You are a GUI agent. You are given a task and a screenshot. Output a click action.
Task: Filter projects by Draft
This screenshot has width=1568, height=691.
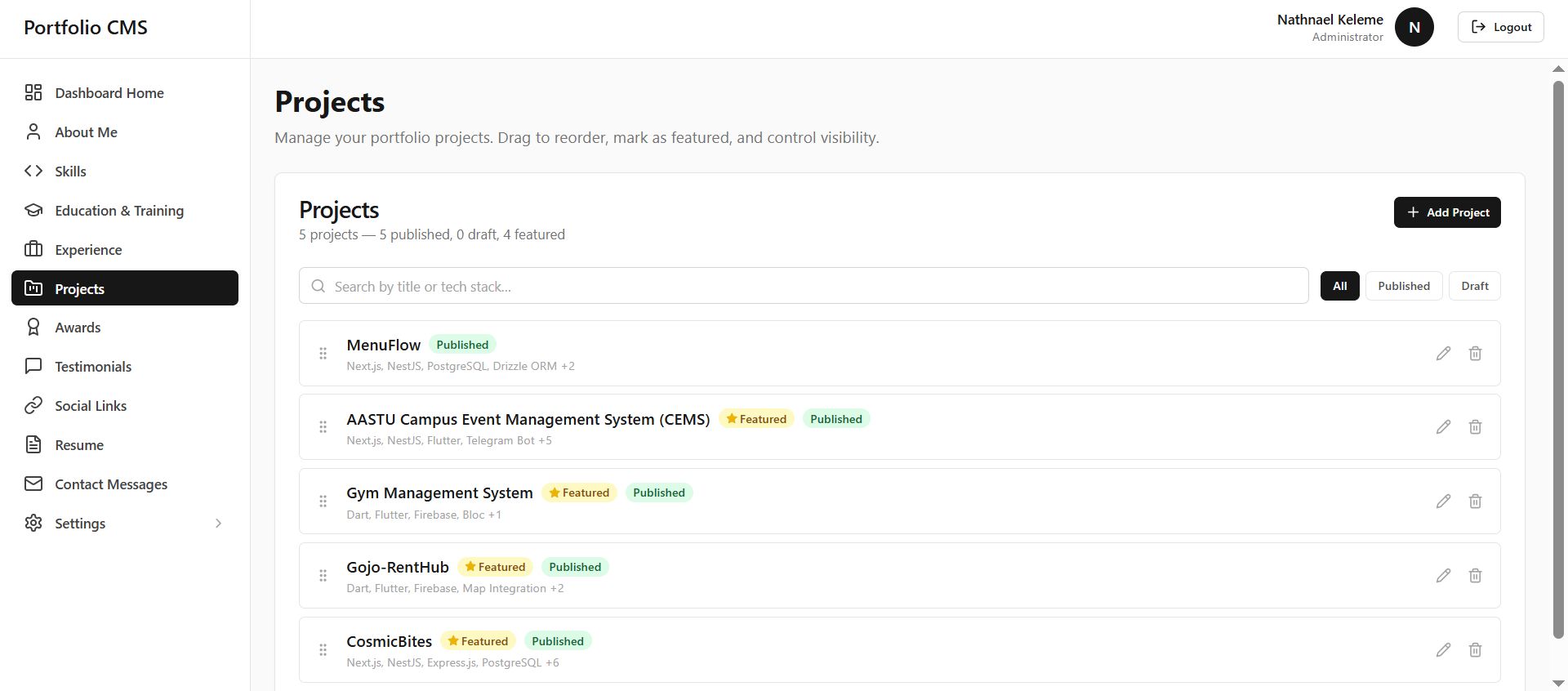click(1474, 286)
